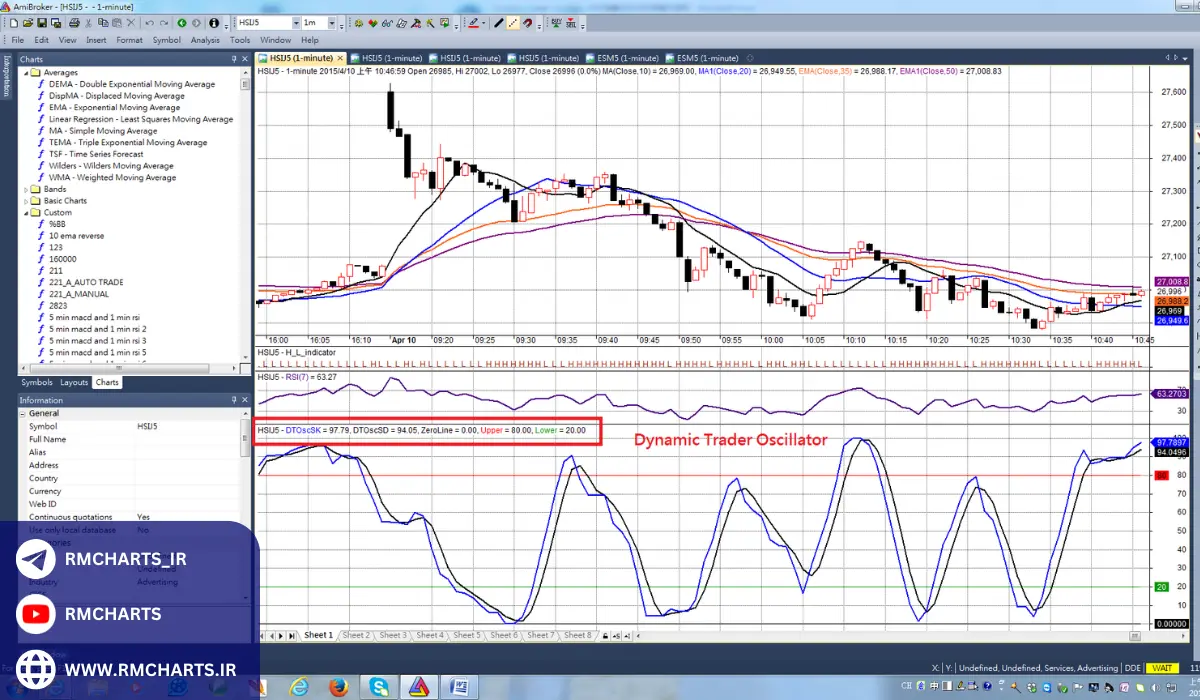Select the Sheet 3 chart tab
Viewport: 1200px width, 700px height.
click(x=392, y=635)
